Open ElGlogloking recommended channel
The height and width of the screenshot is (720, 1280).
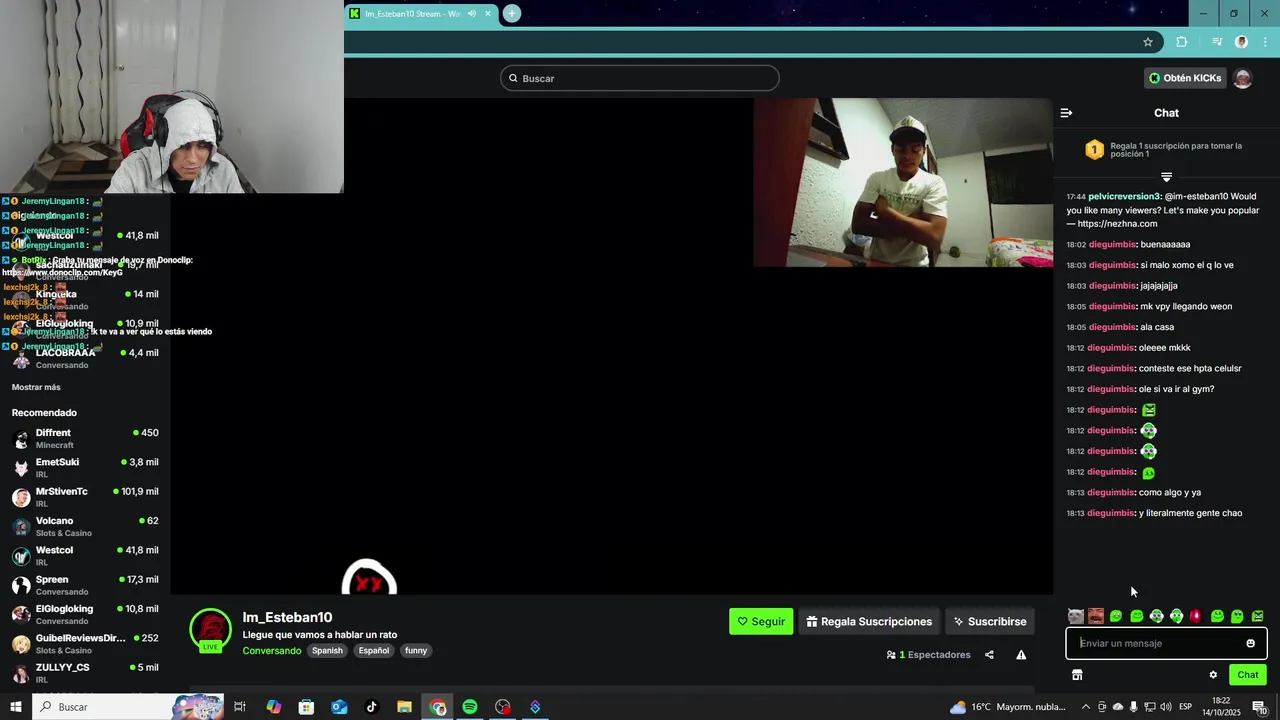[x=85, y=614]
